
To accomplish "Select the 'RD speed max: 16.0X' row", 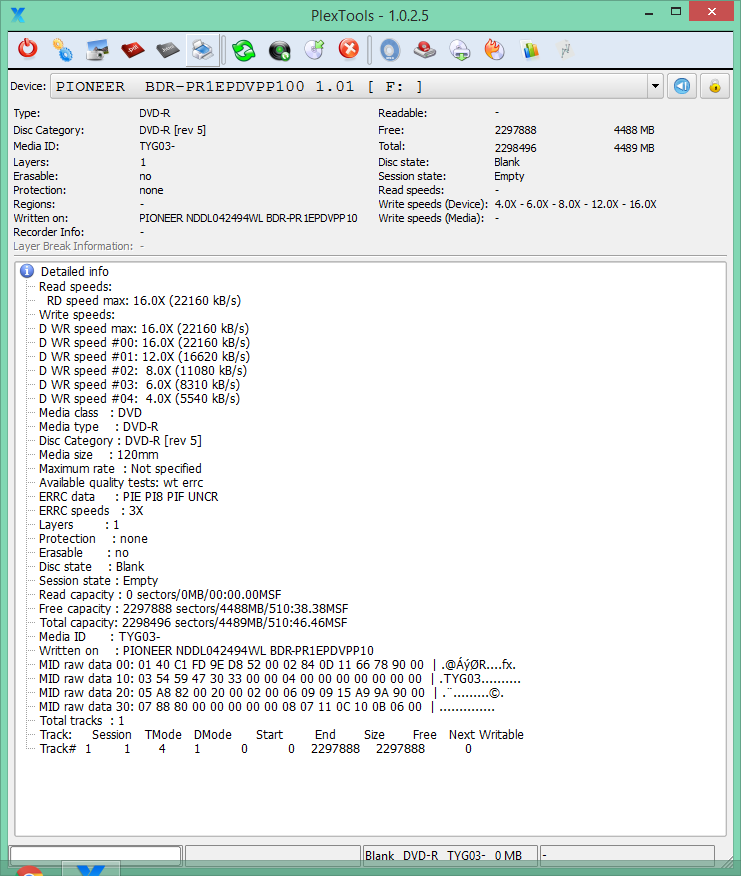I will (144, 301).
